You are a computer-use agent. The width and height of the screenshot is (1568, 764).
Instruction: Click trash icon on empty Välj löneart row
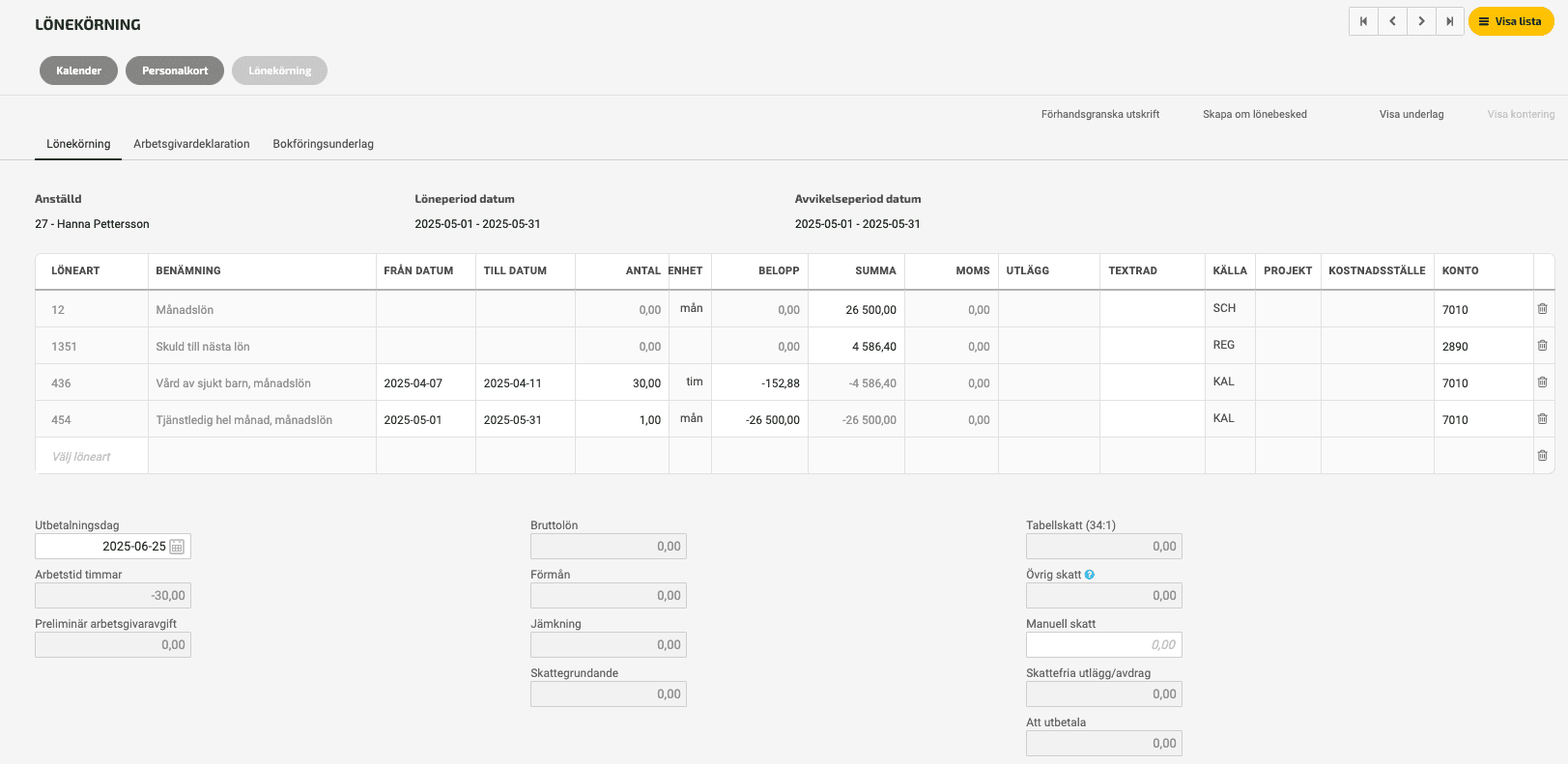pyautogui.click(x=1543, y=456)
